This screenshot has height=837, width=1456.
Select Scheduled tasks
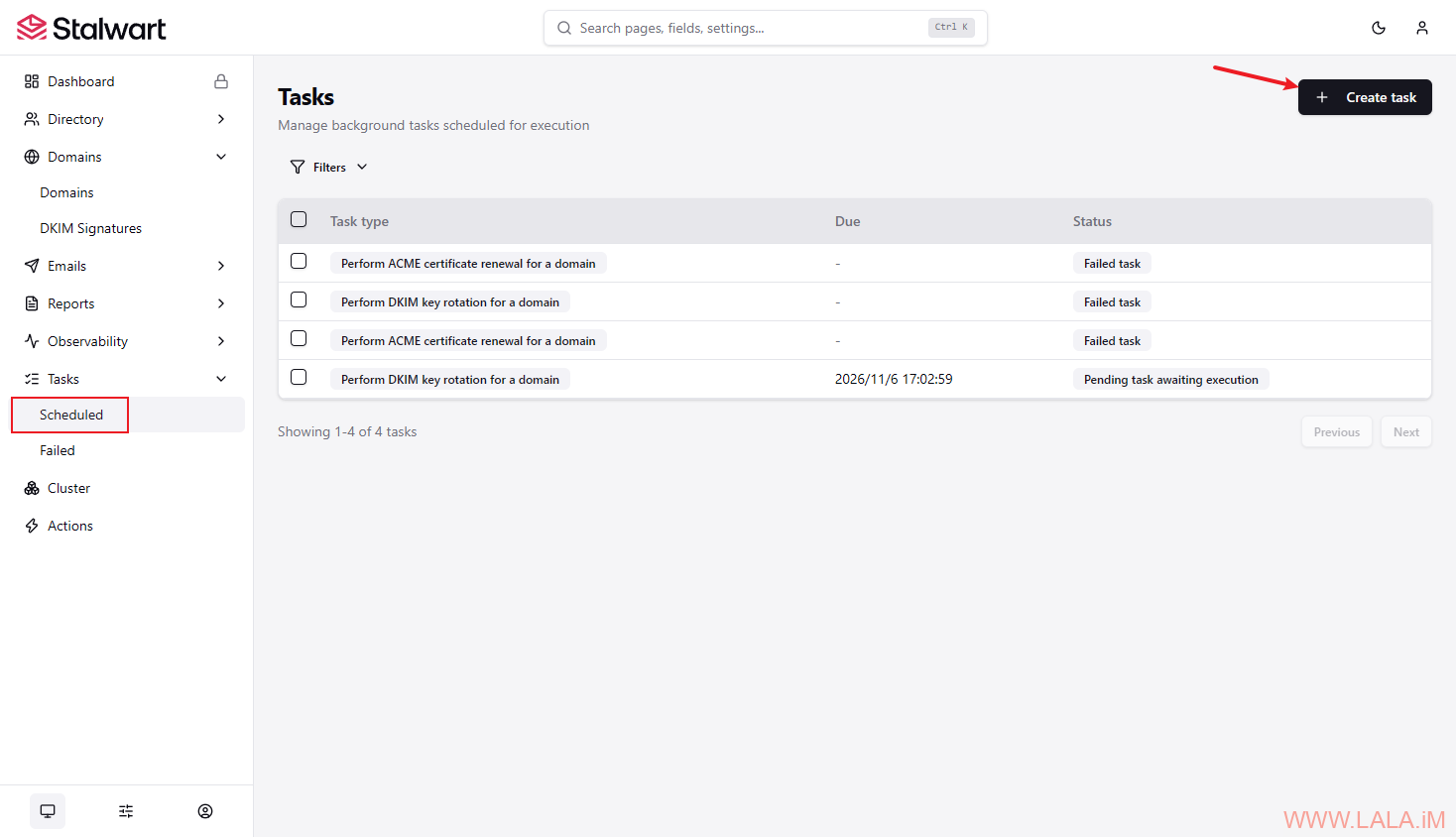click(126, 415)
